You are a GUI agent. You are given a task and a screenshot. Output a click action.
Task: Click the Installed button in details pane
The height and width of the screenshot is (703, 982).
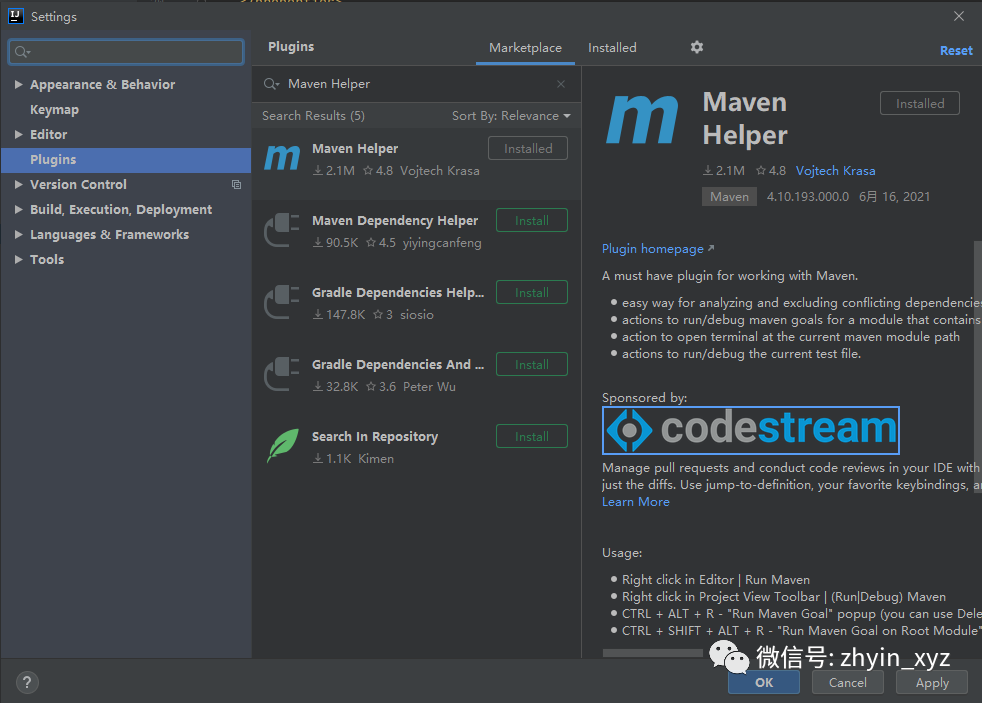919,103
